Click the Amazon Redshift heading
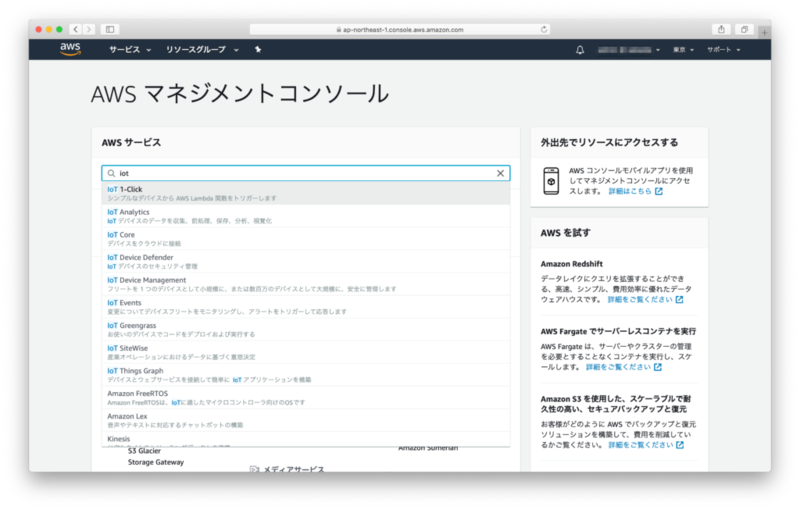 [571, 264]
